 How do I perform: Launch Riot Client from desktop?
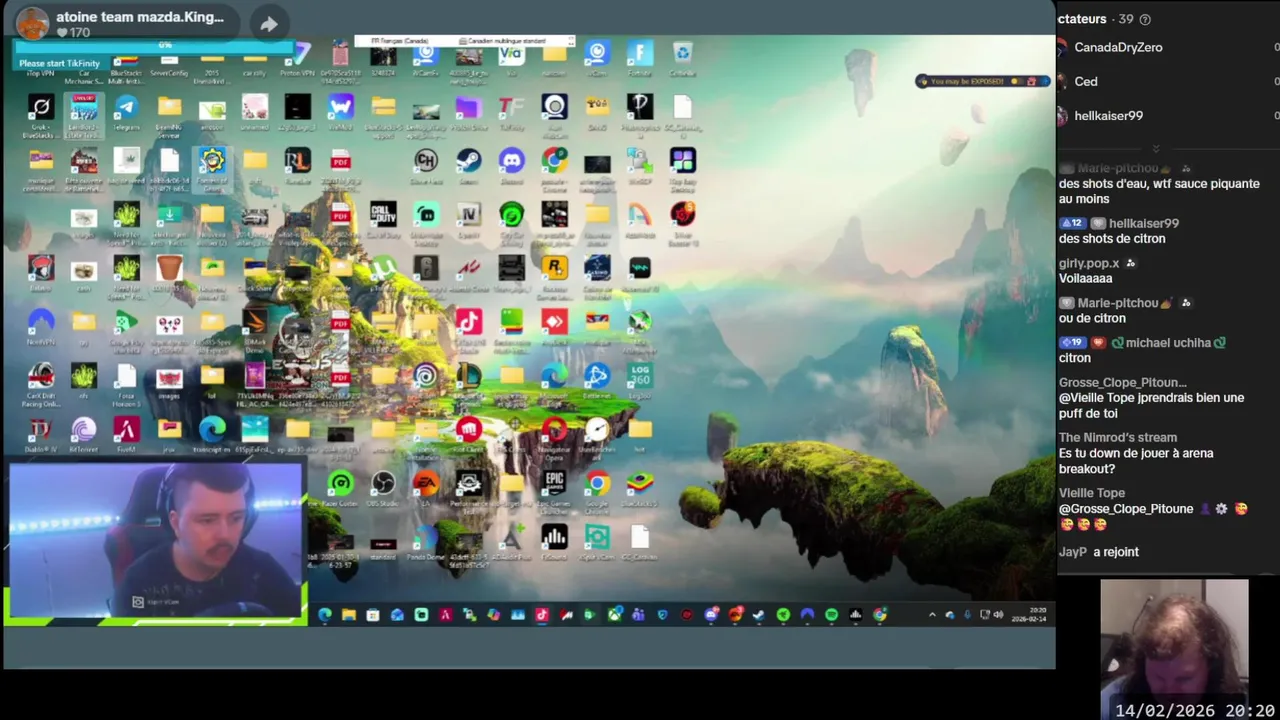tap(468, 429)
